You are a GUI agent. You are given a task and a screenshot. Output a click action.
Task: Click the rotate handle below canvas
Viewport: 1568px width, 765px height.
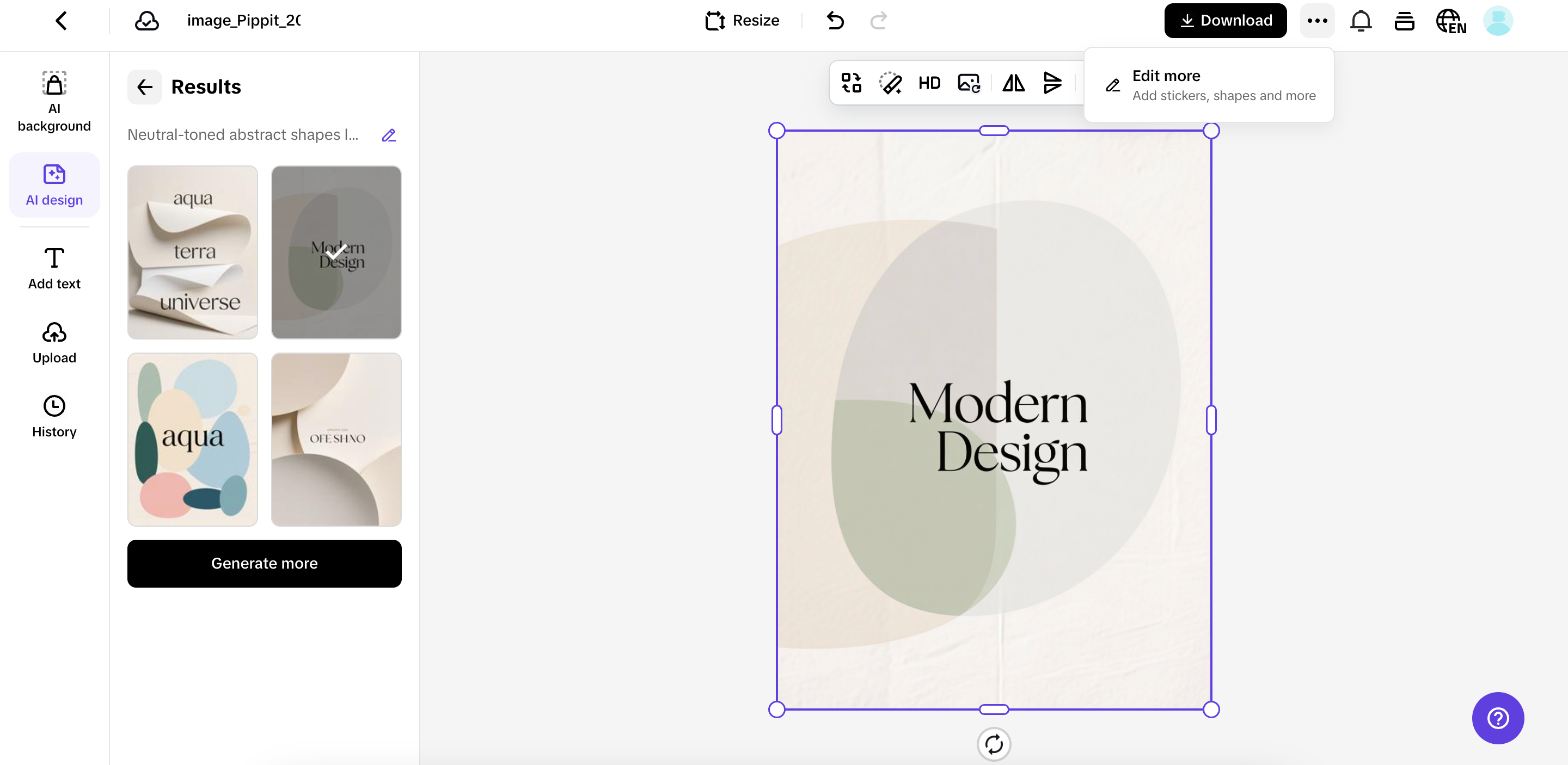pos(994,744)
